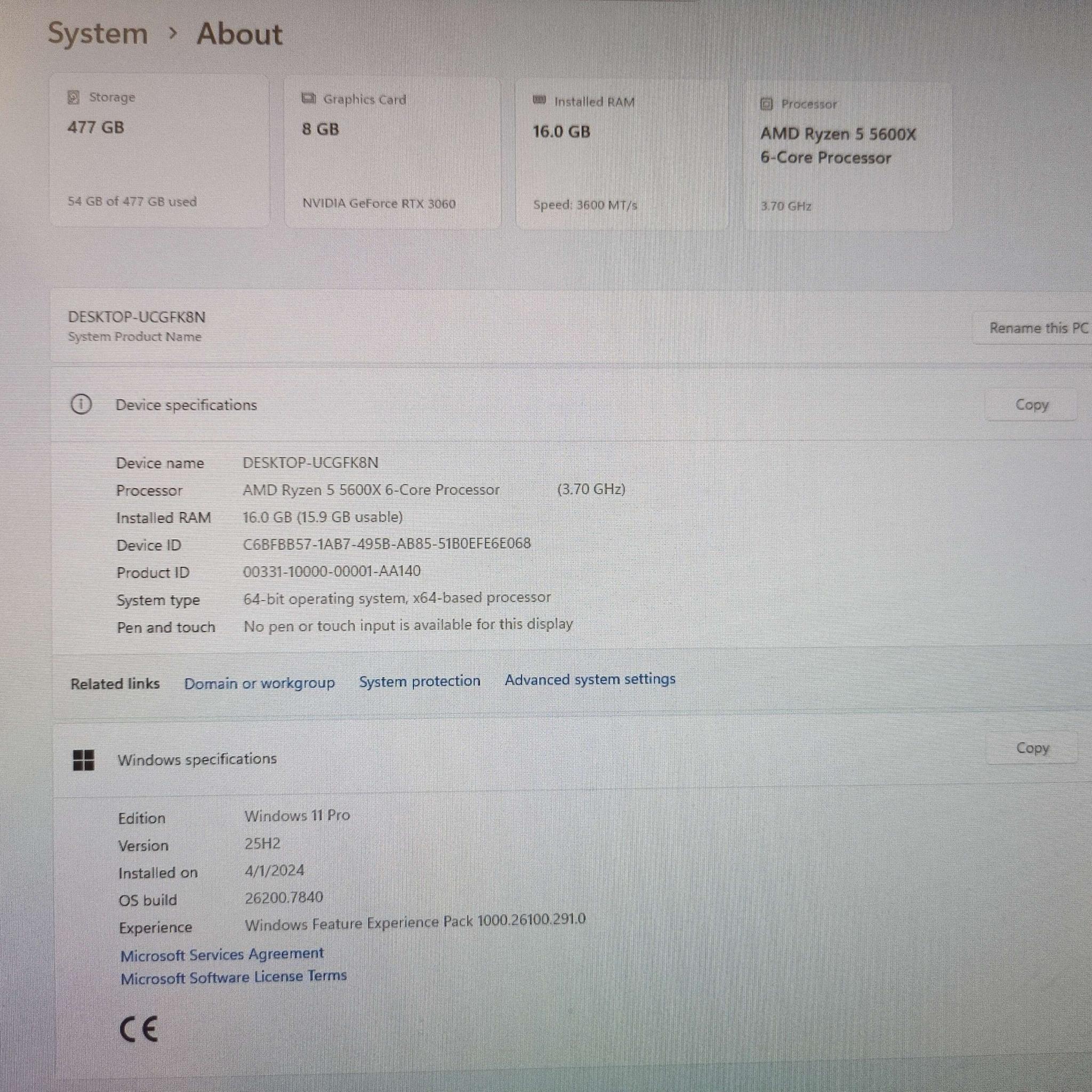This screenshot has width=1092, height=1092.
Task: Select the Device ID value C6BFBB57
Action: click(387, 544)
